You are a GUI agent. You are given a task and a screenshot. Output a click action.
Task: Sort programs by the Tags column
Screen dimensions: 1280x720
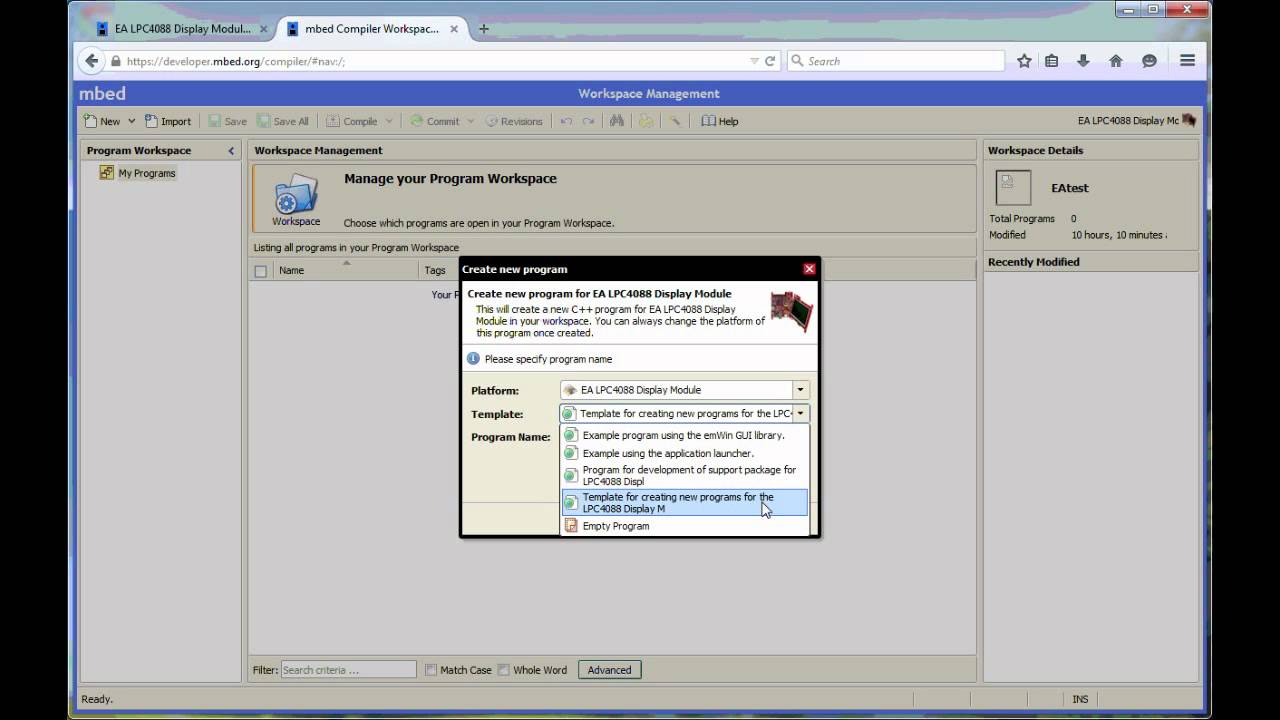pos(434,270)
